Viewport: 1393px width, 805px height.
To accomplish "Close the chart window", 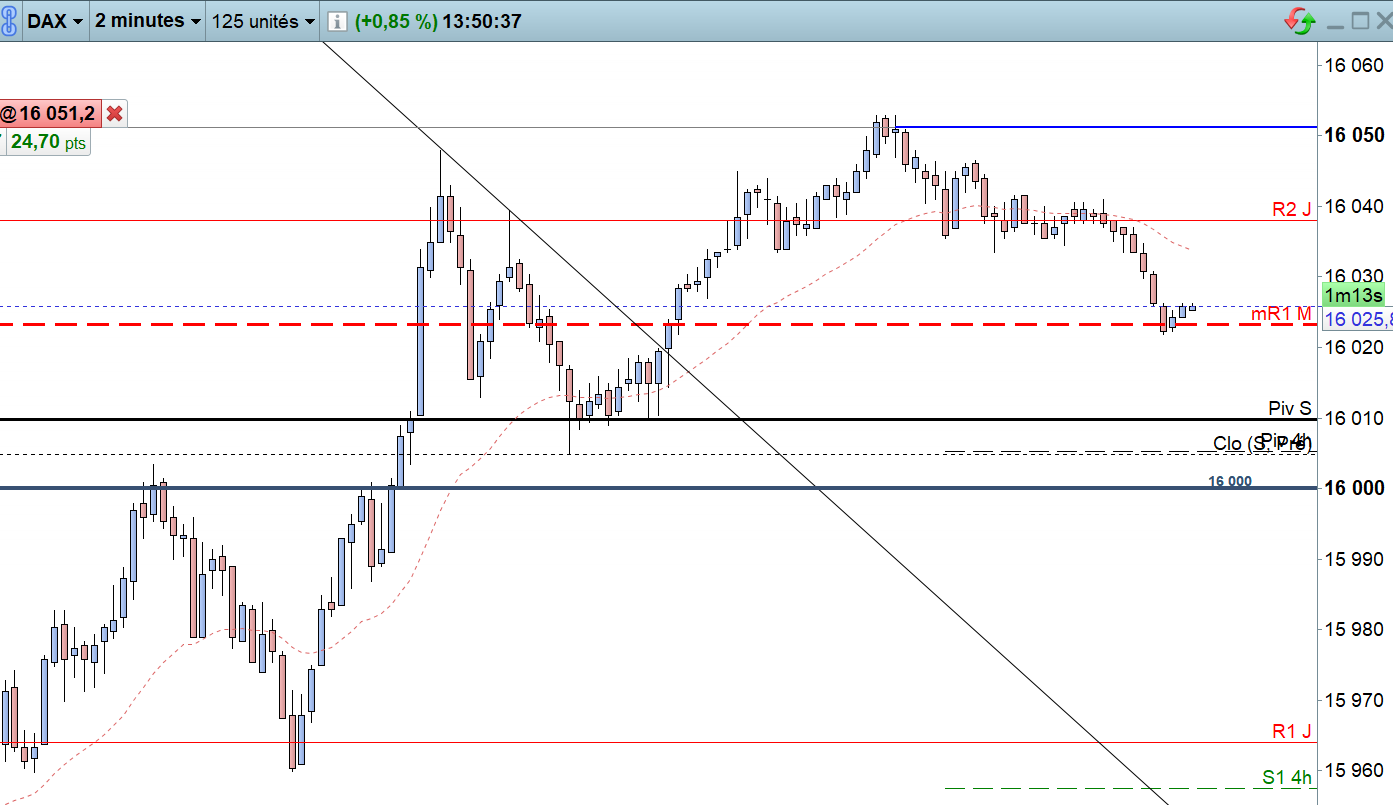I will 1383,21.
